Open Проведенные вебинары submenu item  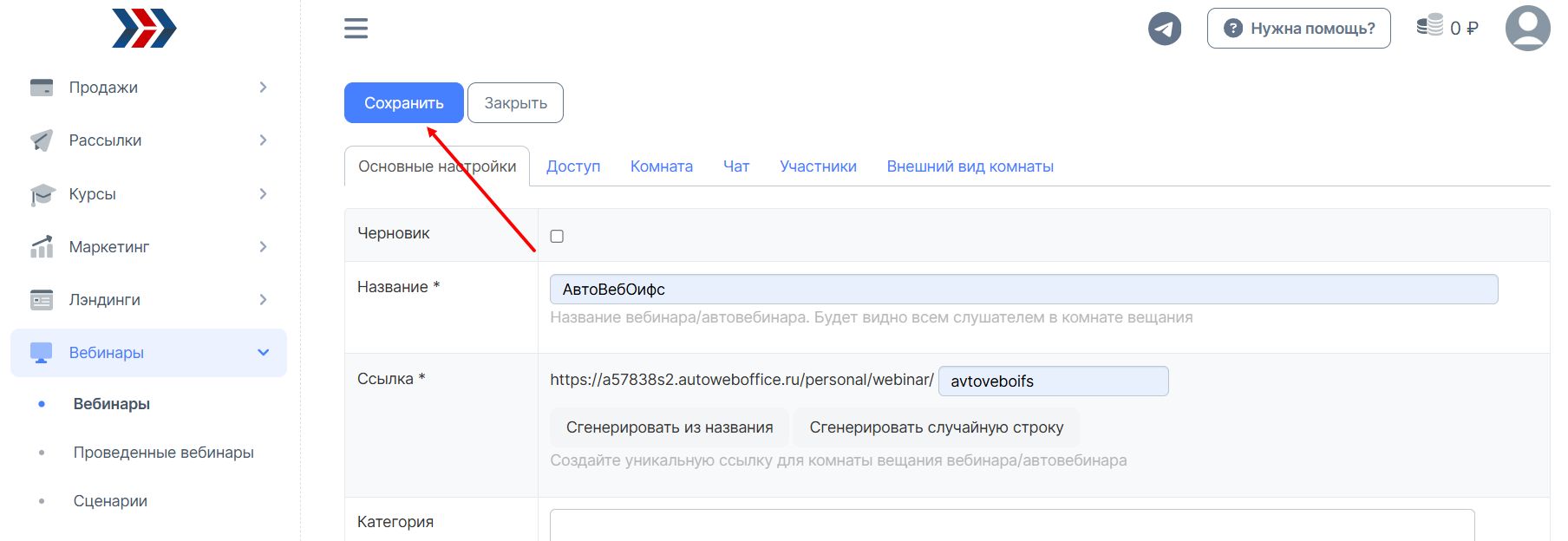pyautogui.click(x=164, y=453)
